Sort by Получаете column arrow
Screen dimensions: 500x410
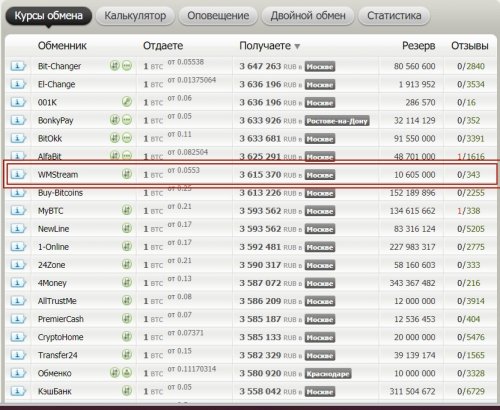[297, 46]
